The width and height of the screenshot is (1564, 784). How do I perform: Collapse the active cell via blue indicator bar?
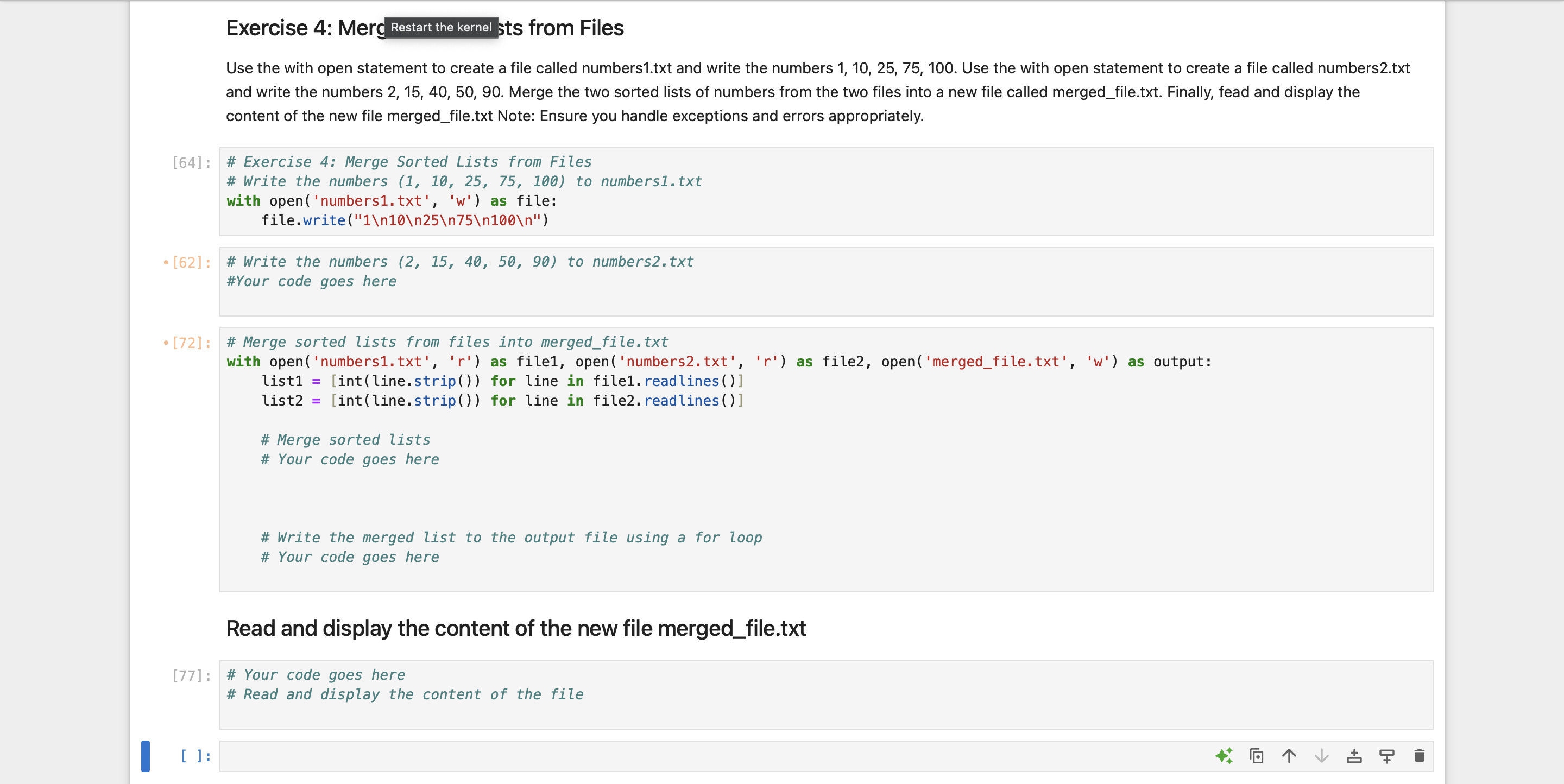(146, 756)
